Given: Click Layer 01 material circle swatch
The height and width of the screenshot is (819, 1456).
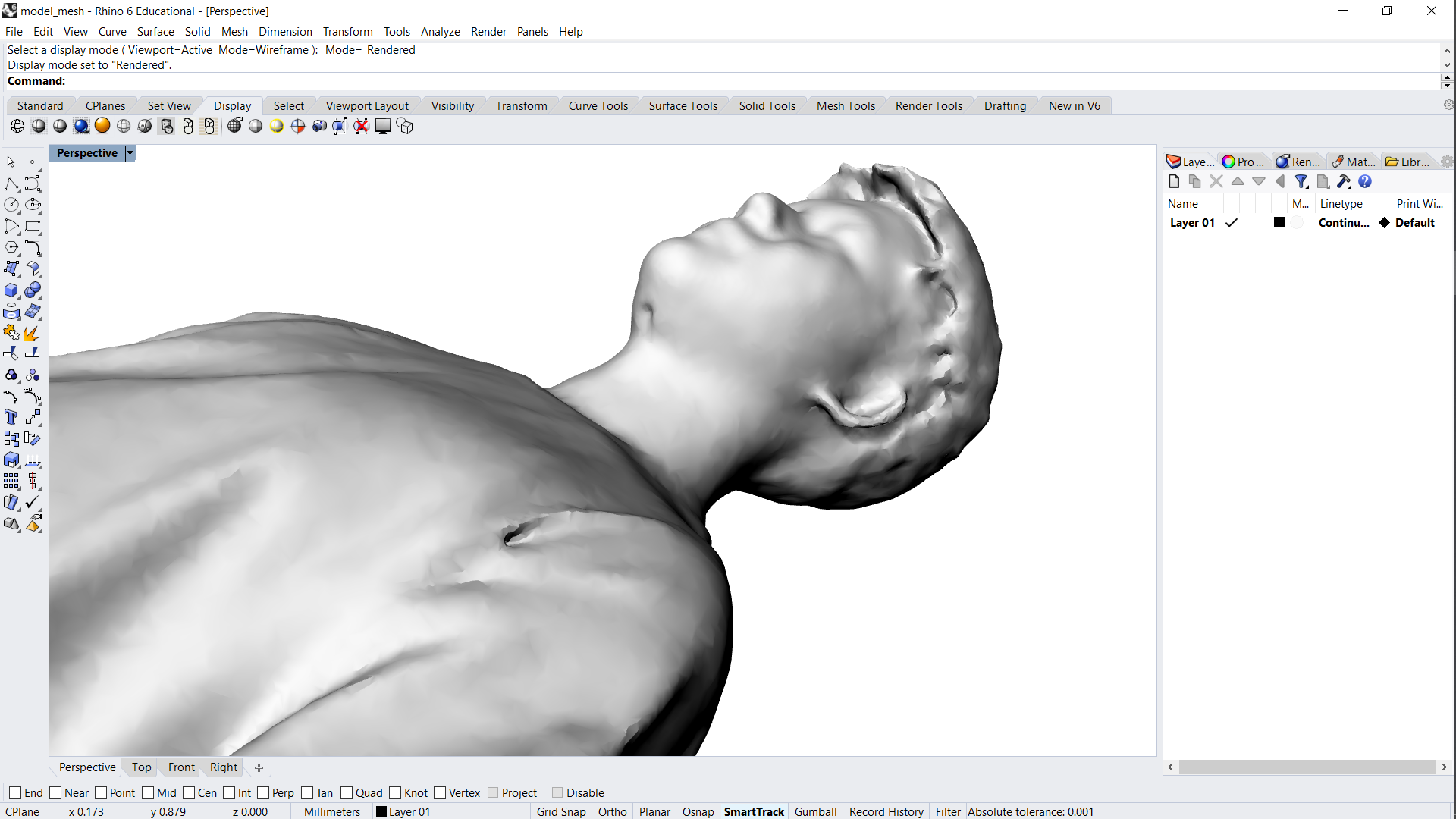Looking at the screenshot, I should click(1298, 222).
